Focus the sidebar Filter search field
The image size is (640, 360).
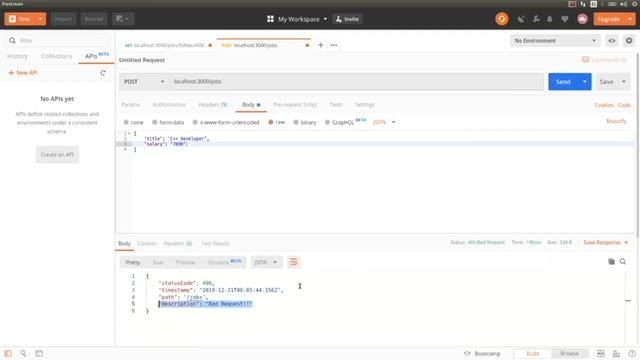(x=59, y=40)
